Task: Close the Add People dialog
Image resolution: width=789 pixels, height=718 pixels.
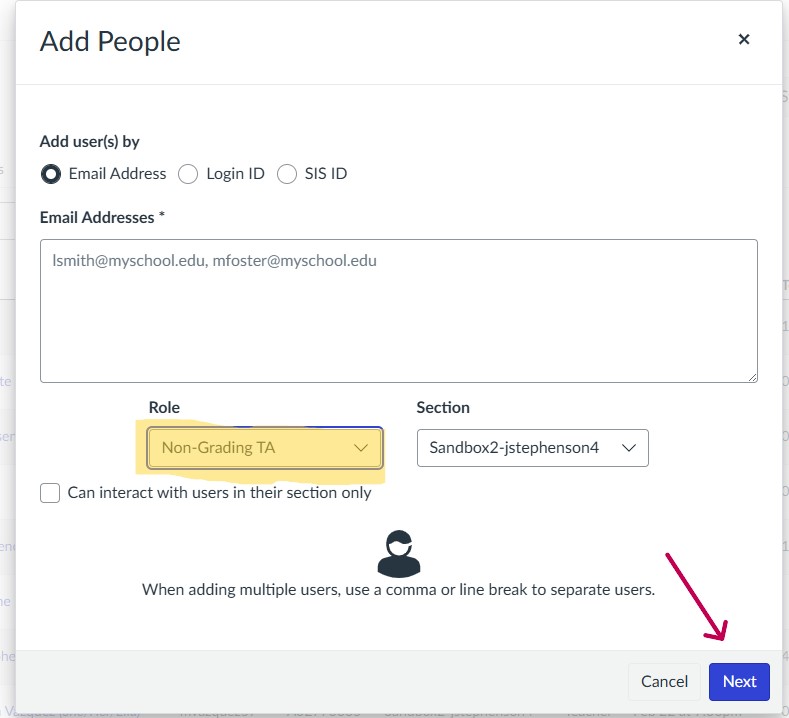Action: (743, 39)
